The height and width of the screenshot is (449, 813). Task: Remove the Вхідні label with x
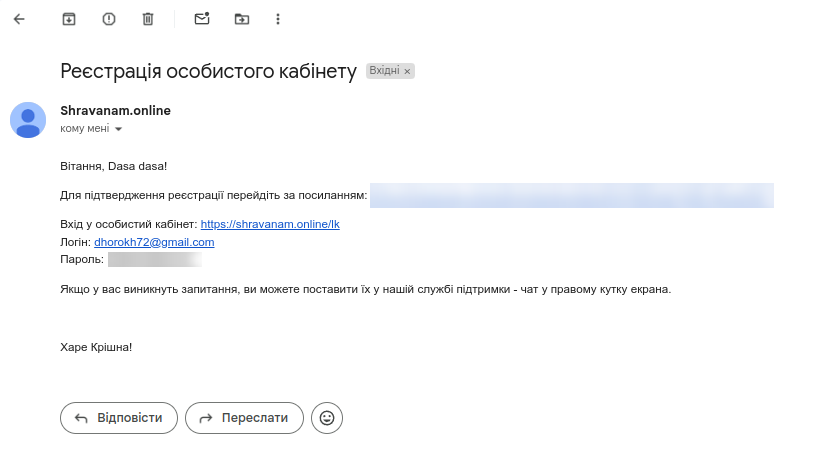(x=407, y=72)
